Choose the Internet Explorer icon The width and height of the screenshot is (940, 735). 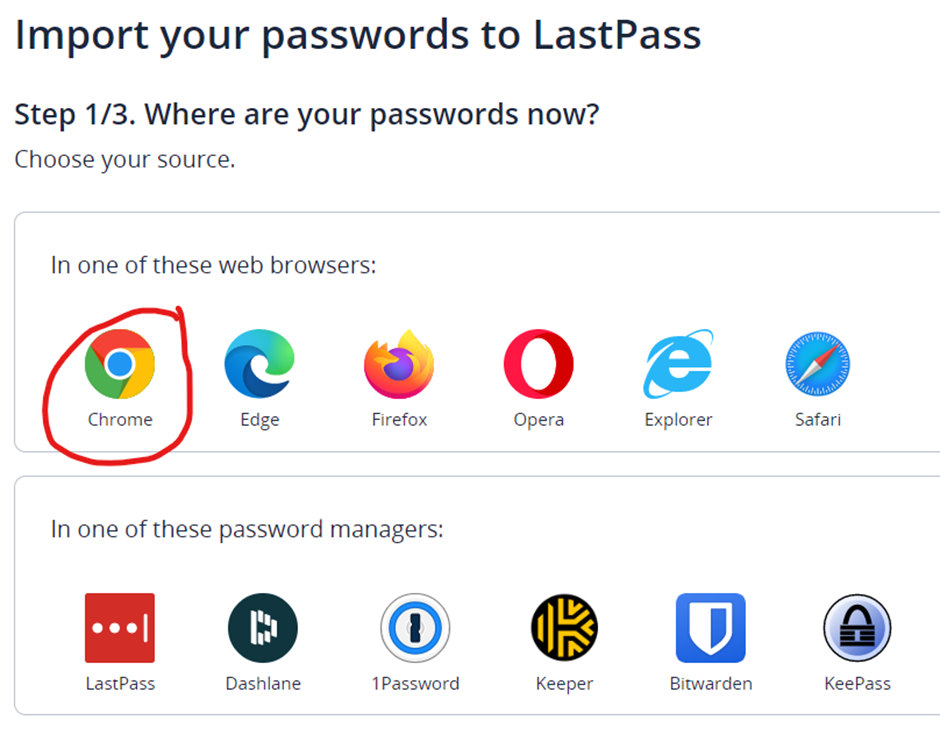click(678, 364)
